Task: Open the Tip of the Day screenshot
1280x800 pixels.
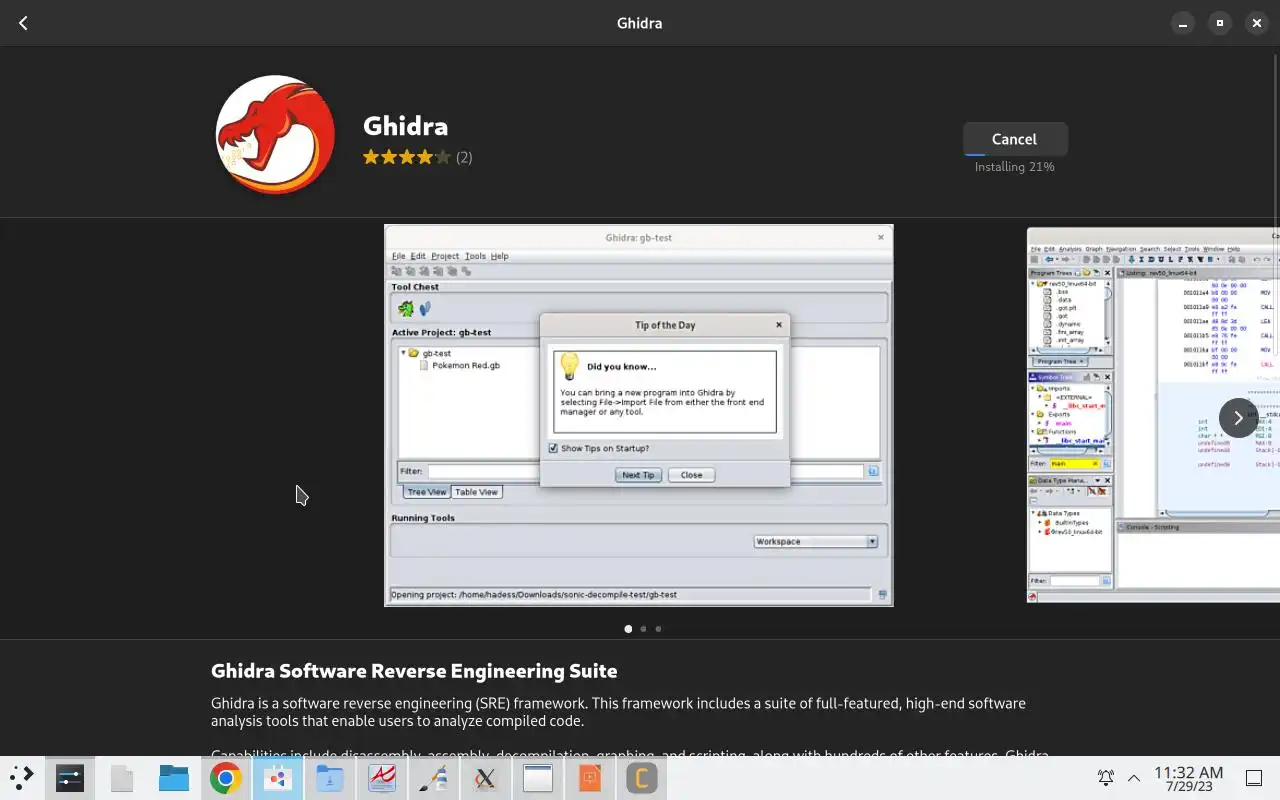Action: [x=639, y=415]
